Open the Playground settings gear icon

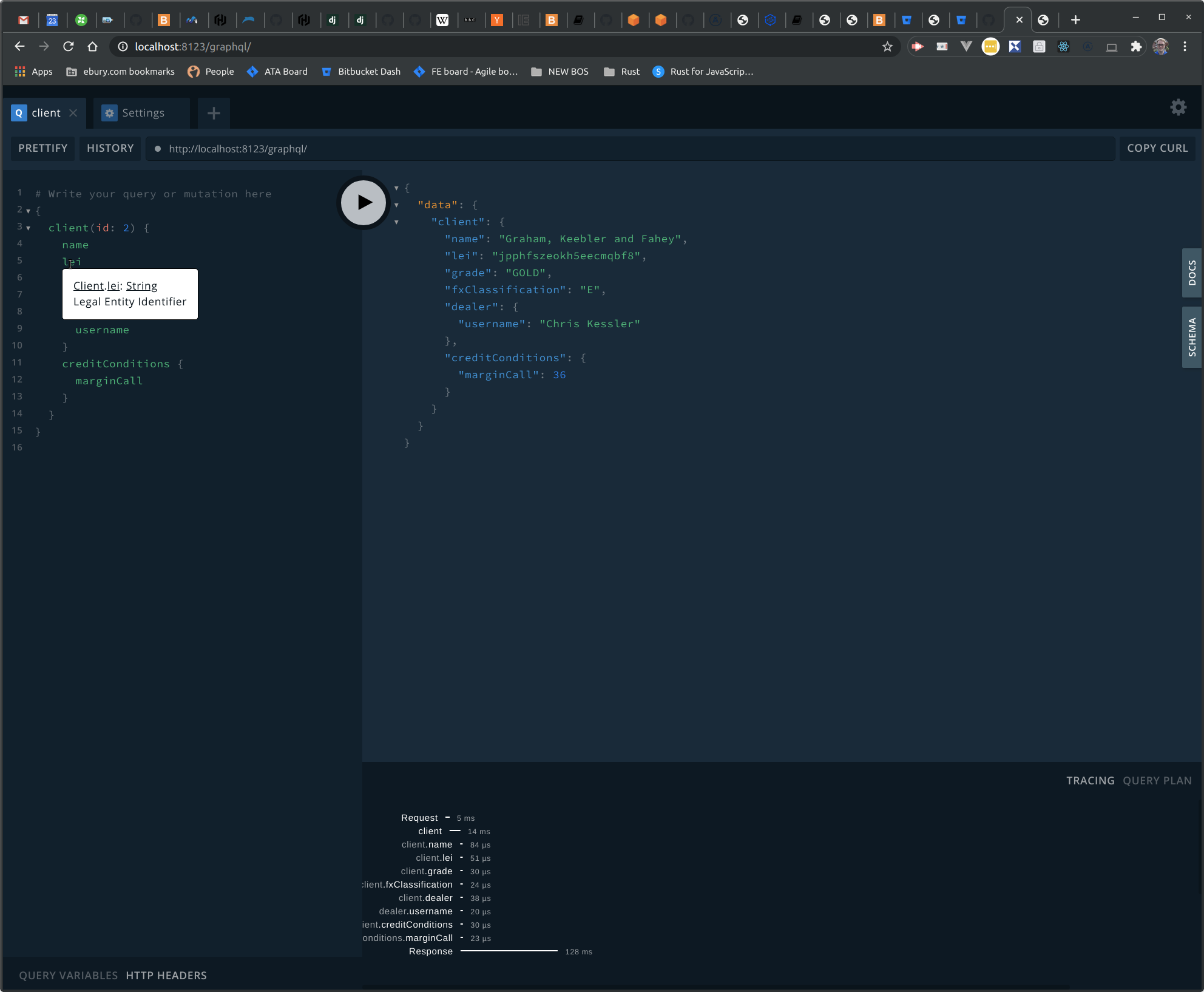click(1178, 107)
